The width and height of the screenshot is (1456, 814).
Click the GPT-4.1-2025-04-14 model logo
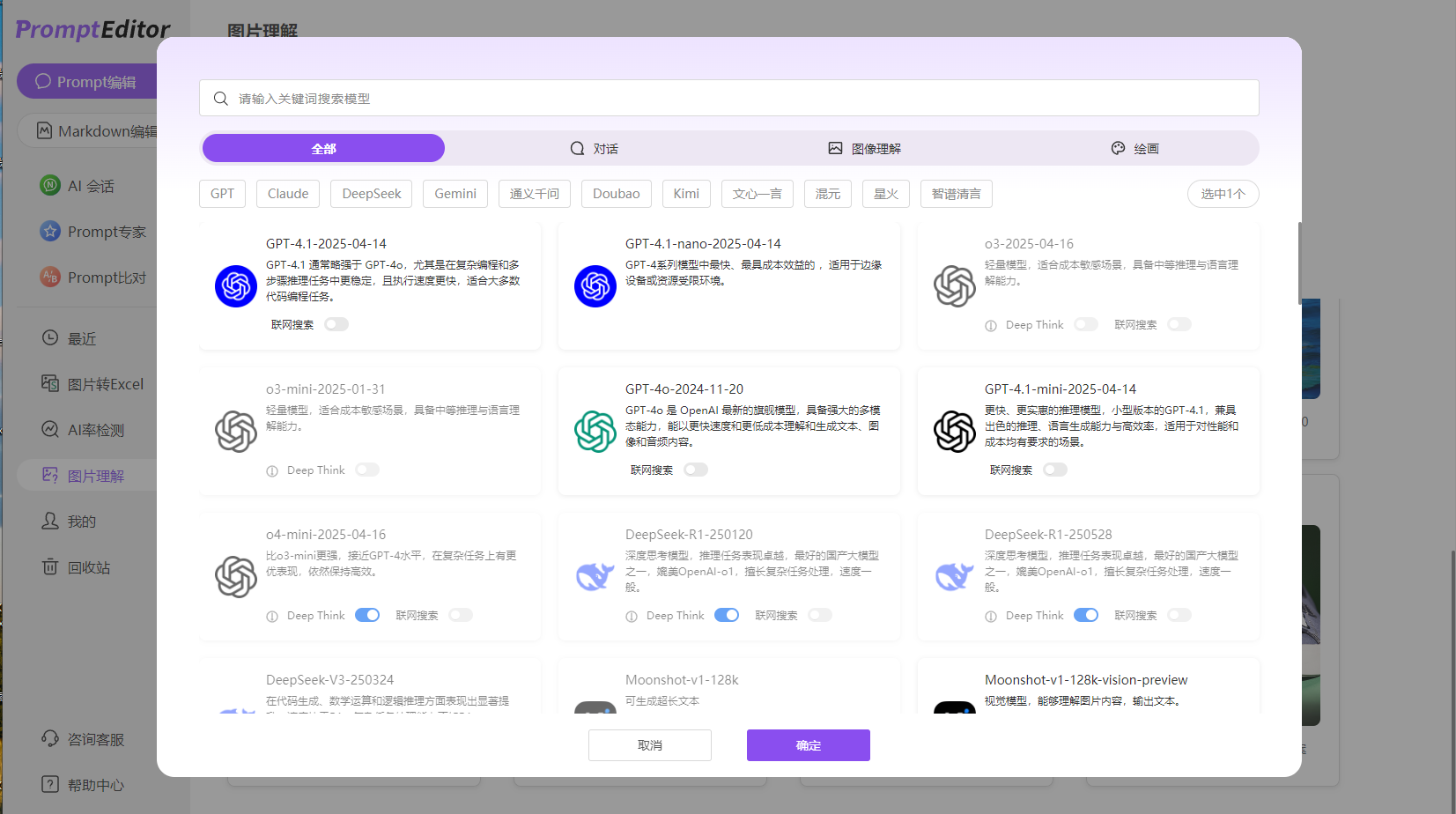pos(236,286)
